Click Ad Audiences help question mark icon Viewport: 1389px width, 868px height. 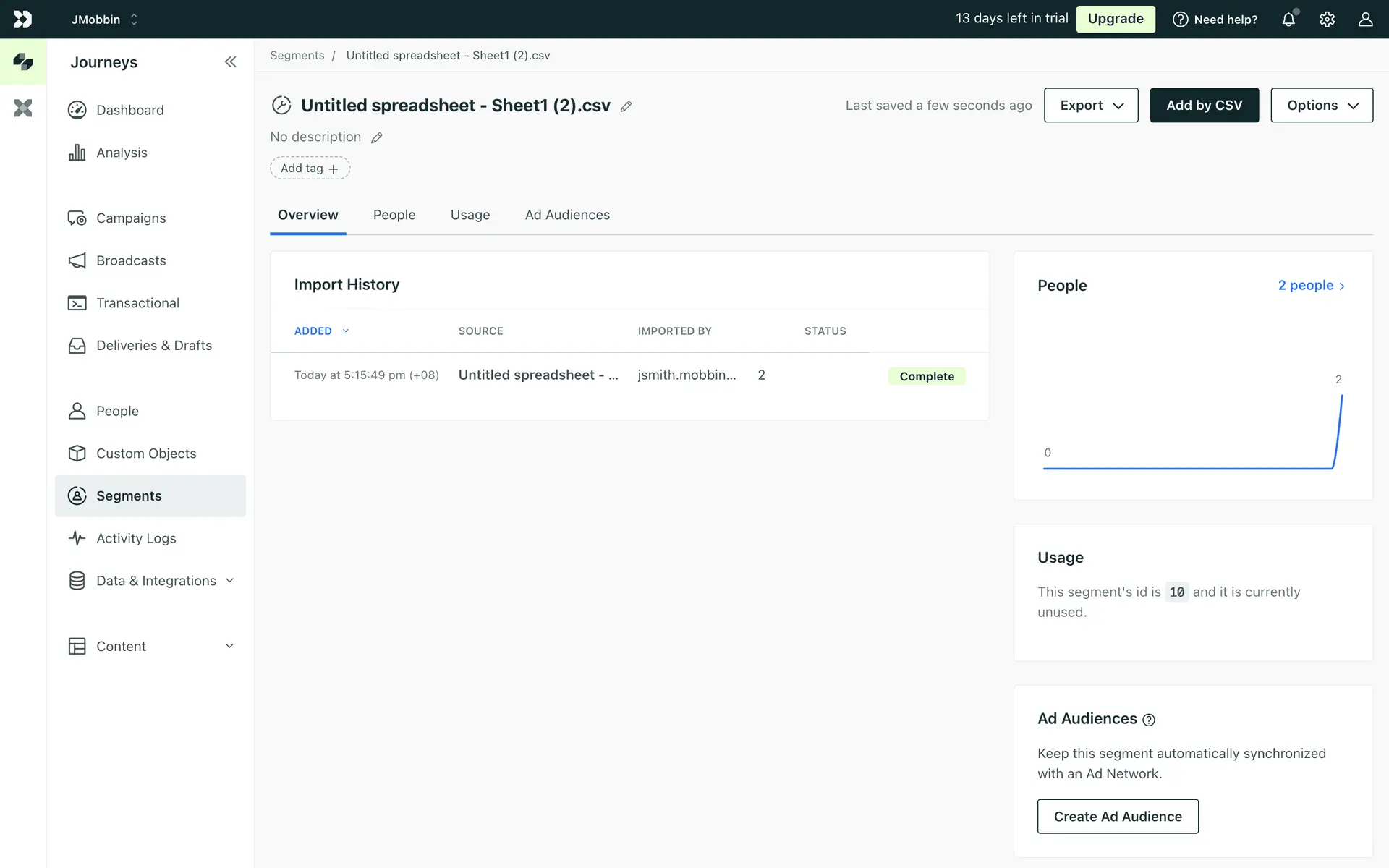pyautogui.click(x=1149, y=720)
